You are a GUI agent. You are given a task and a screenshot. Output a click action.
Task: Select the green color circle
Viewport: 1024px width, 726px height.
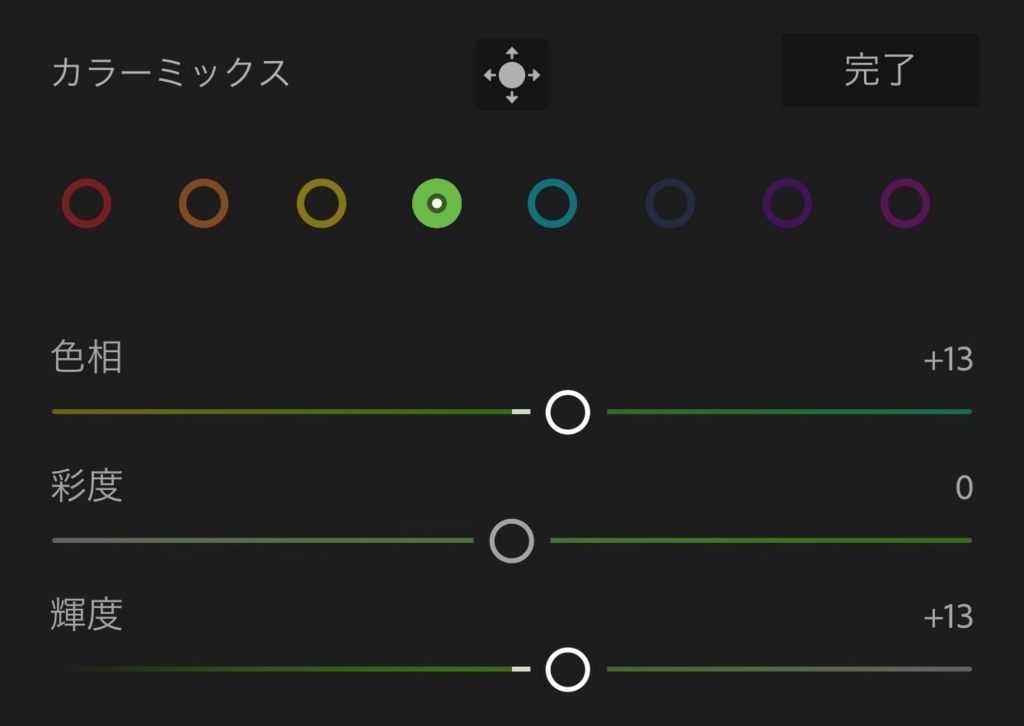[x=437, y=204]
